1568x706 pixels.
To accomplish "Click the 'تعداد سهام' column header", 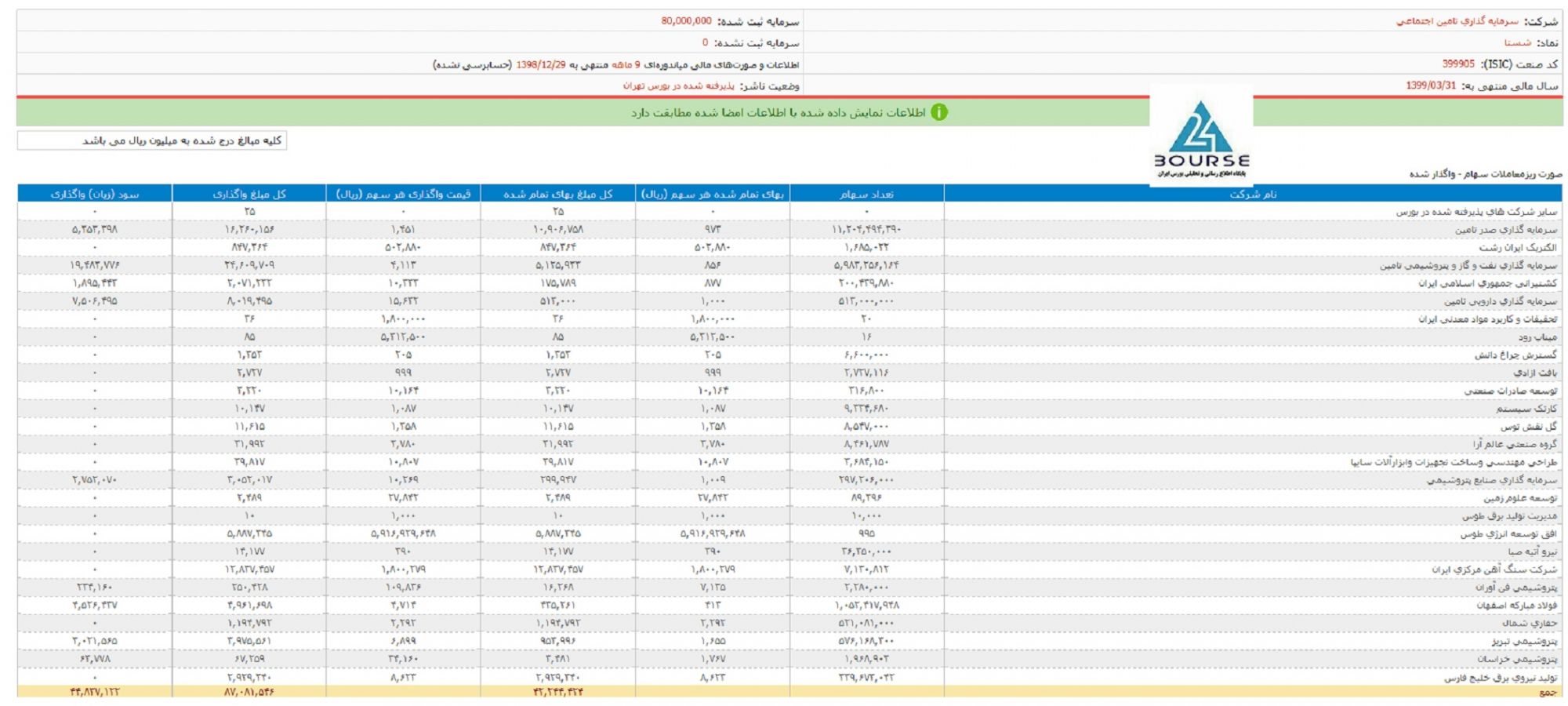I will coord(867,194).
